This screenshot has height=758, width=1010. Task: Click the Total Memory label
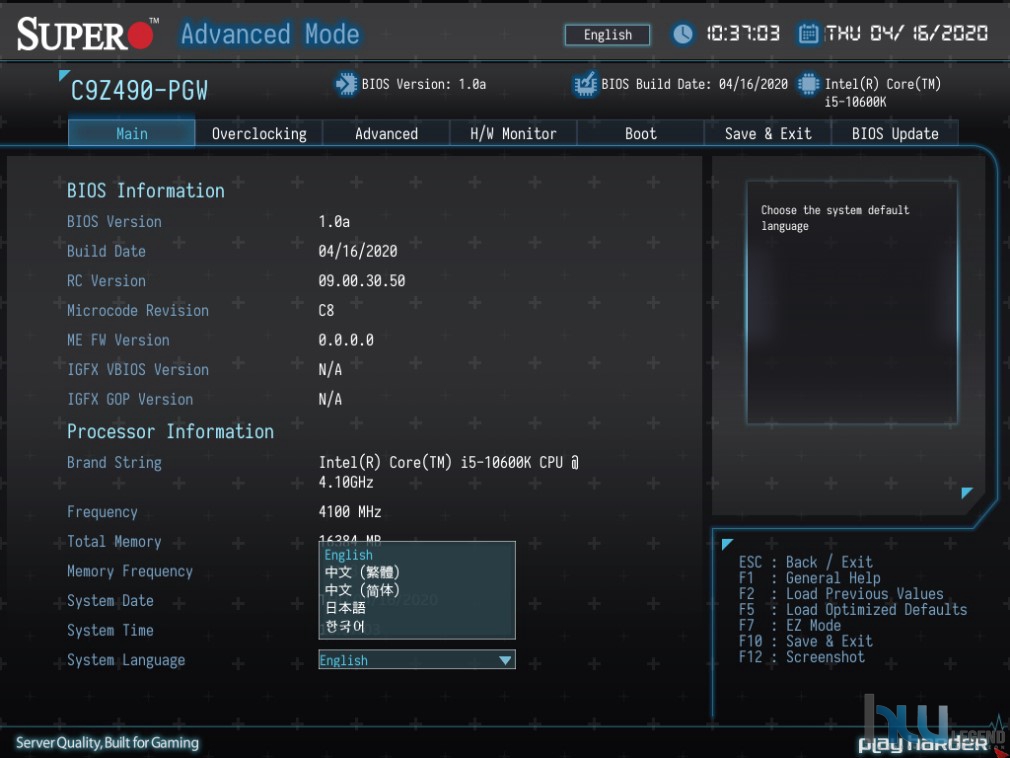click(x=114, y=542)
